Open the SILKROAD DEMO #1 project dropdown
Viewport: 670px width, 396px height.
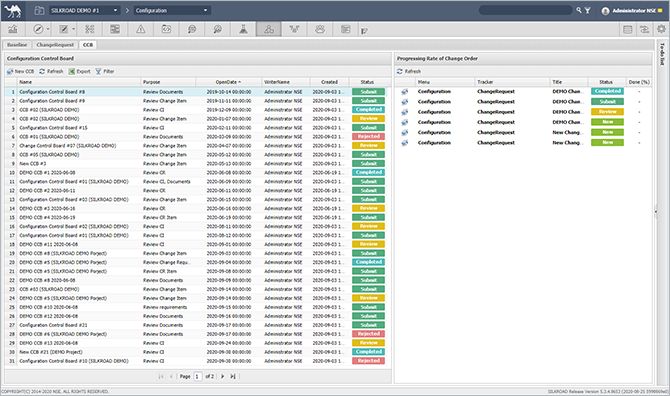pyautogui.click(x=84, y=10)
